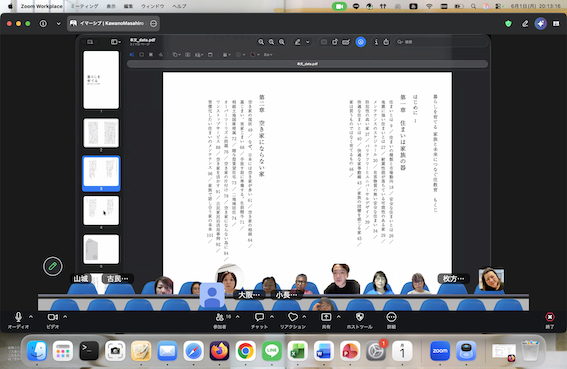Image resolution: width=567 pixels, height=369 pixels.
Task: Expand the highlight pen color dropdown
Action: 308,42
